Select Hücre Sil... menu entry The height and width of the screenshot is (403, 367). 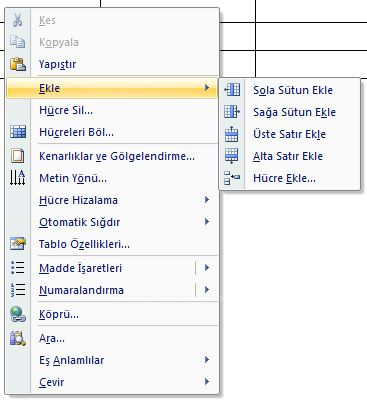pyautogui.click(x=112, y=110)
